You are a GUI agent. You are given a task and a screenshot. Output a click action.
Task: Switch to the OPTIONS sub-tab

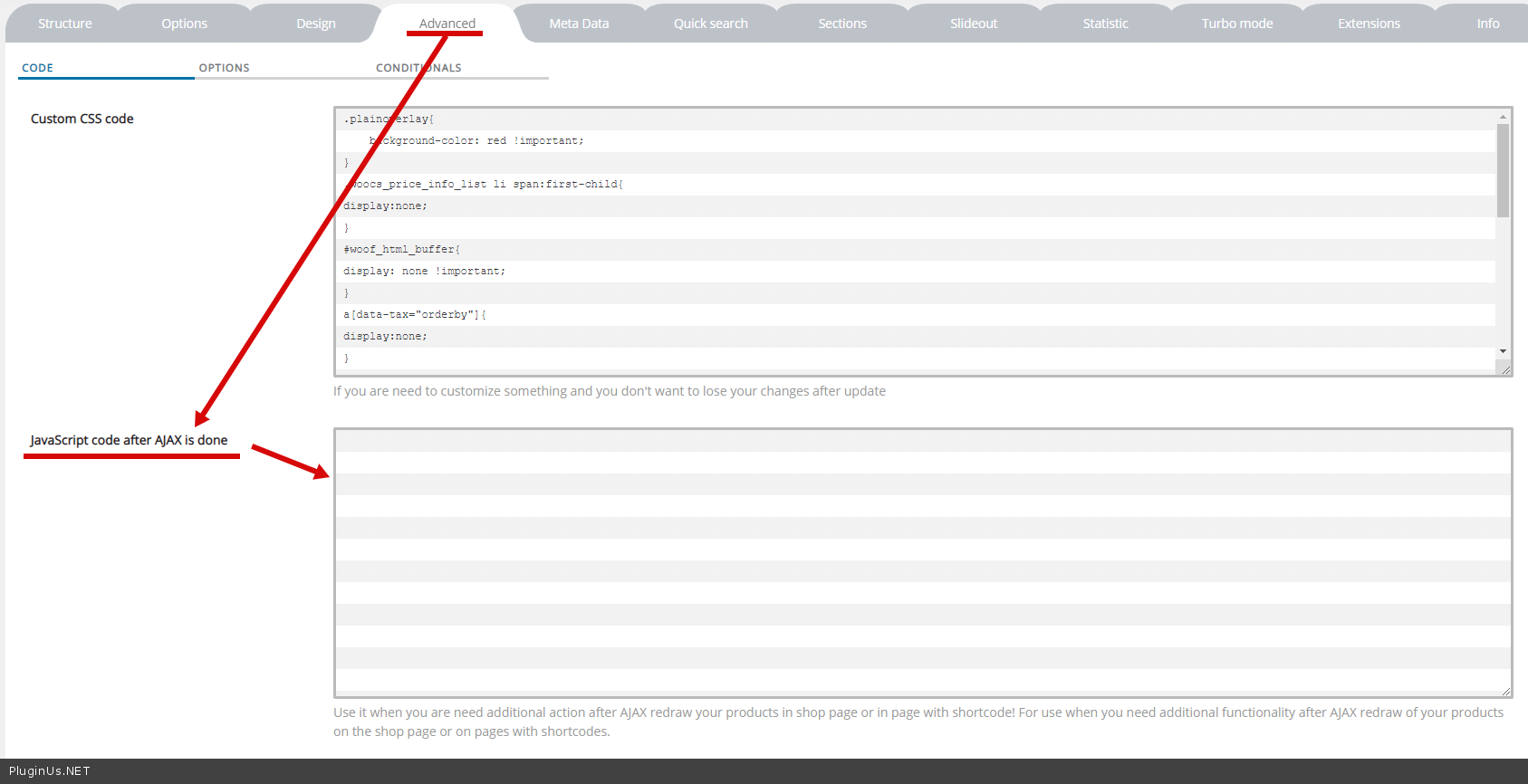[224, 68]
